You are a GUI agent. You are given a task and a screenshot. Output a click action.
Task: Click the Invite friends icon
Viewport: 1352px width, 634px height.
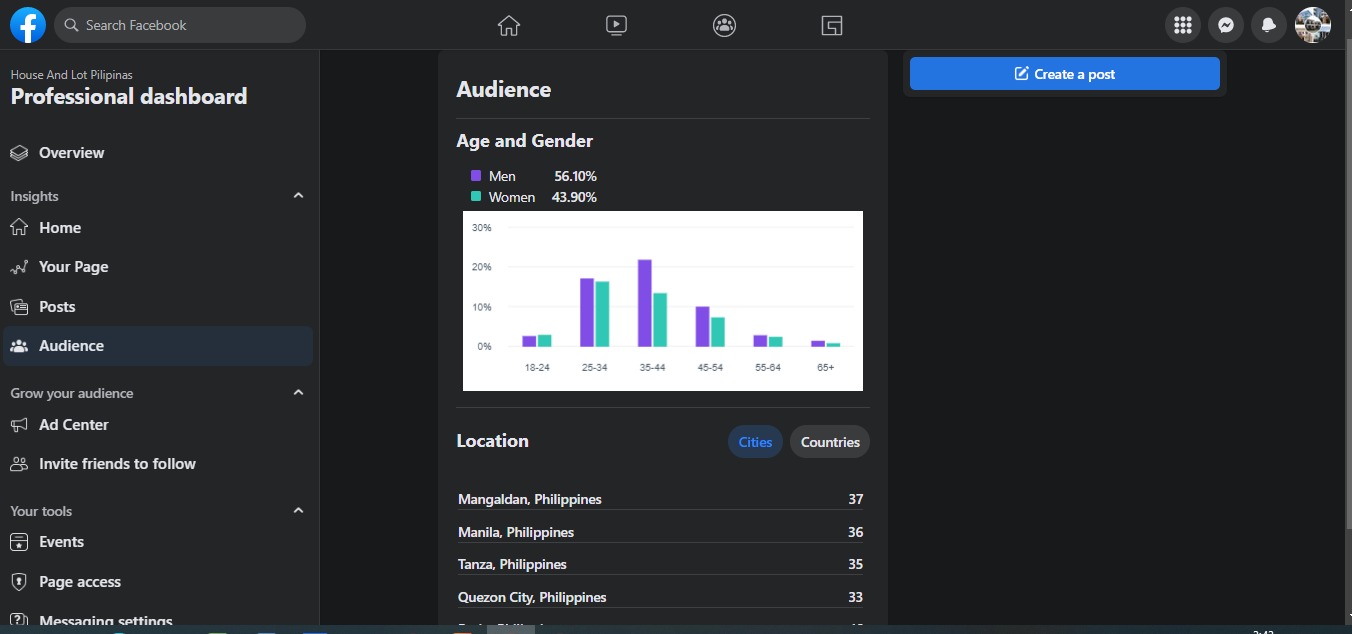[x=19, y=464]
